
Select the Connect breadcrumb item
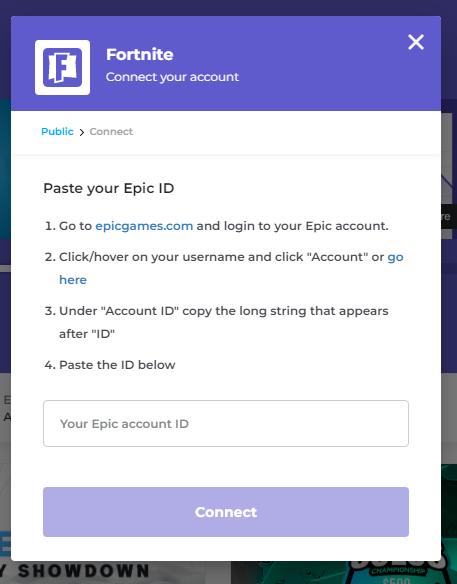(x=111, y=131)
